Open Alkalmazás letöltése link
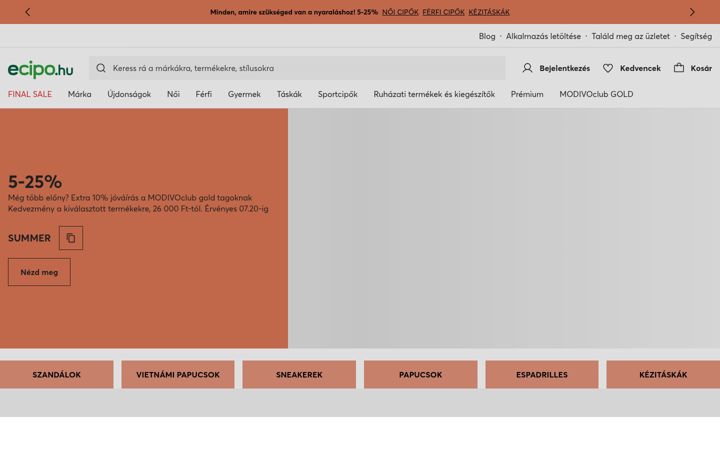 [543, 36]
